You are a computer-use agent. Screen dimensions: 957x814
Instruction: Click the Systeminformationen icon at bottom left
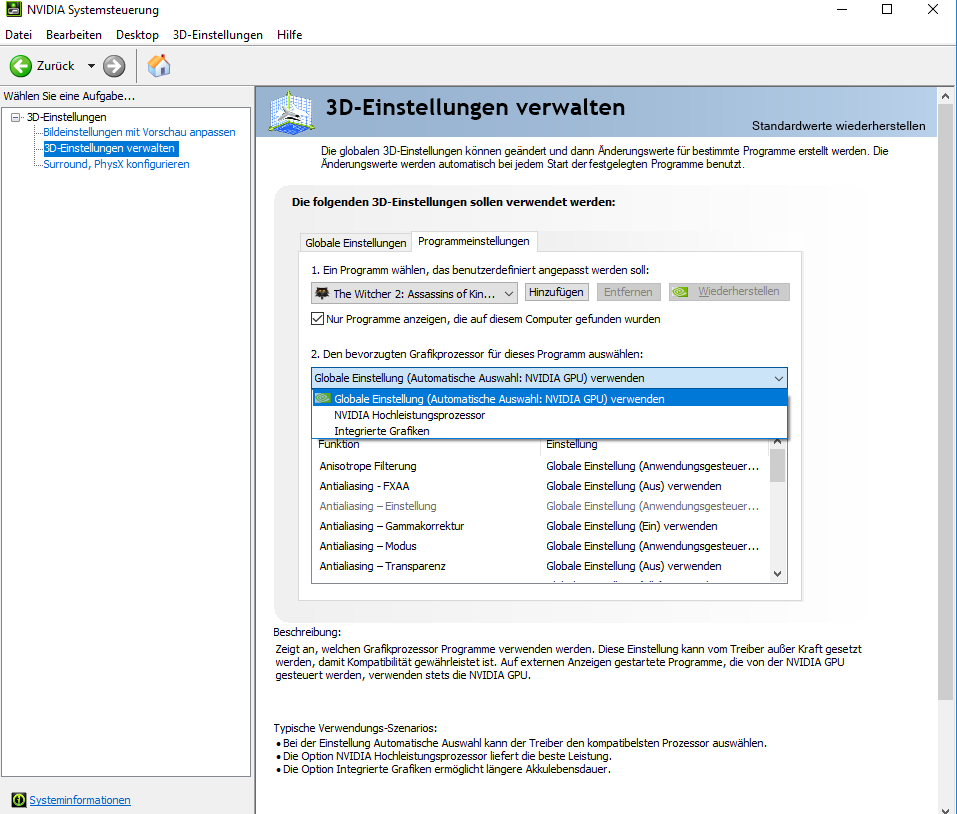coord(18,800)
